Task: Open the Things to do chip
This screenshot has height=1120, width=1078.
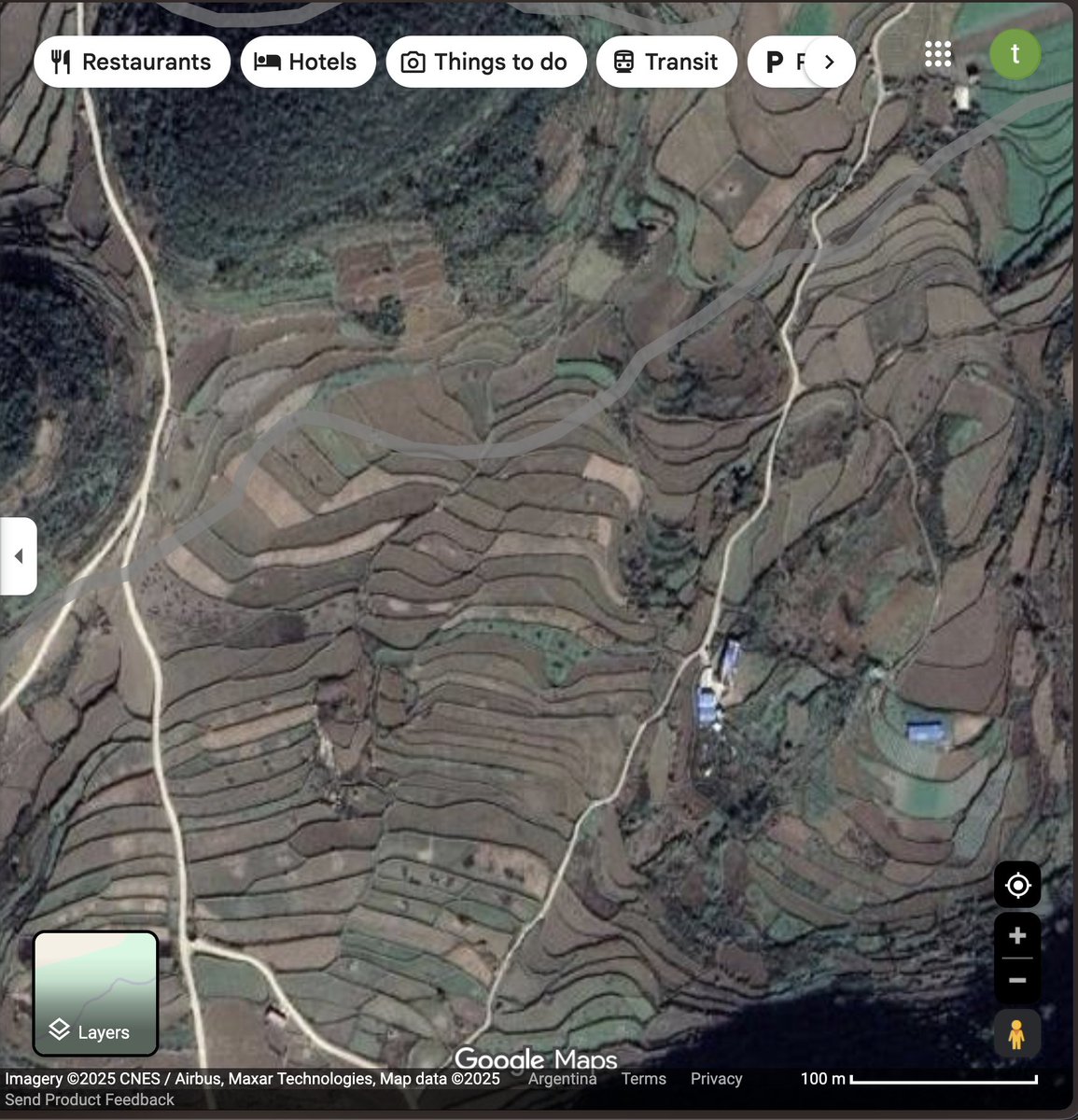Action: [x=486, y=62]
